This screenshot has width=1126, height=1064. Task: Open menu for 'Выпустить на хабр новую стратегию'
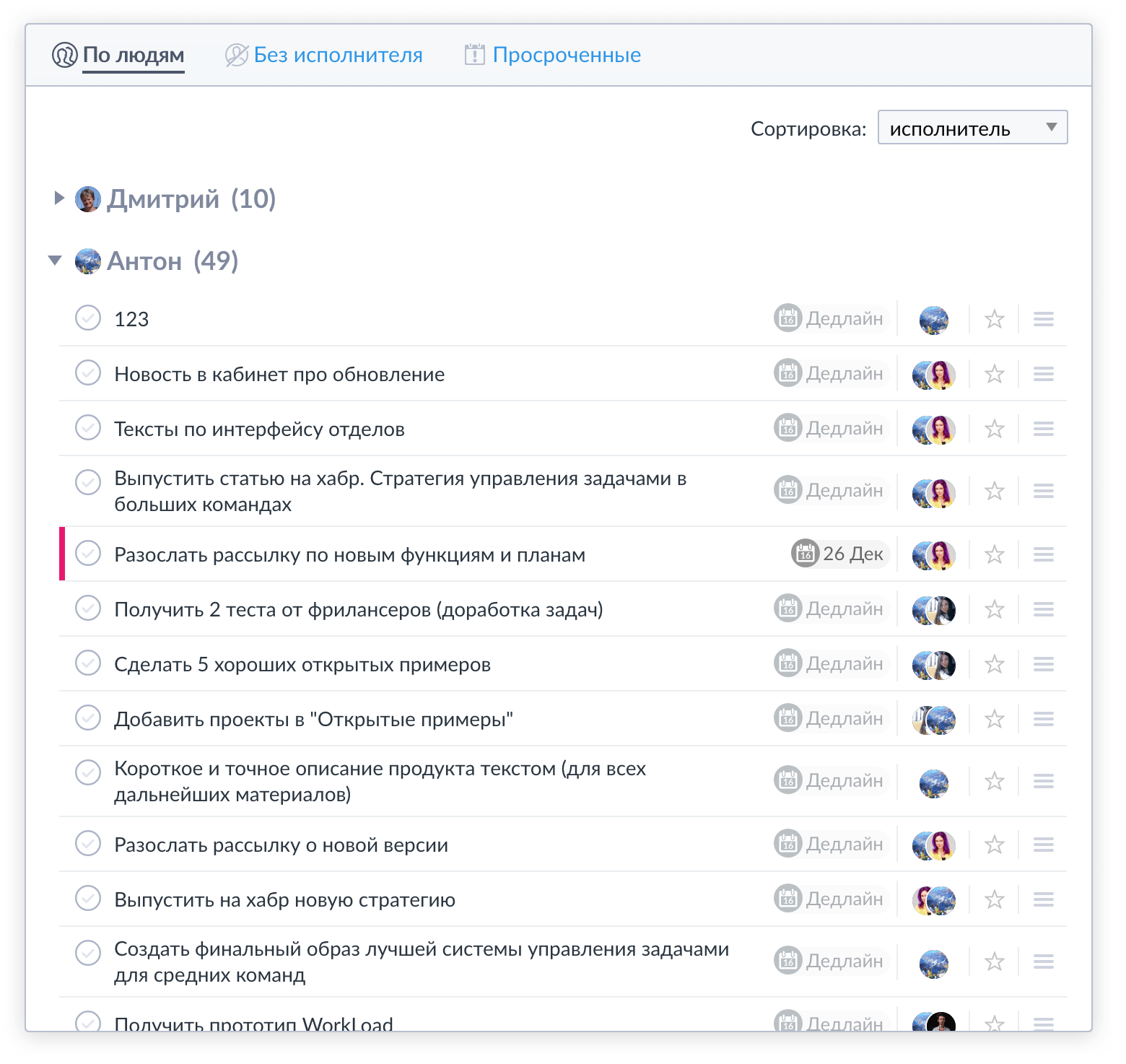[1043, 899]
